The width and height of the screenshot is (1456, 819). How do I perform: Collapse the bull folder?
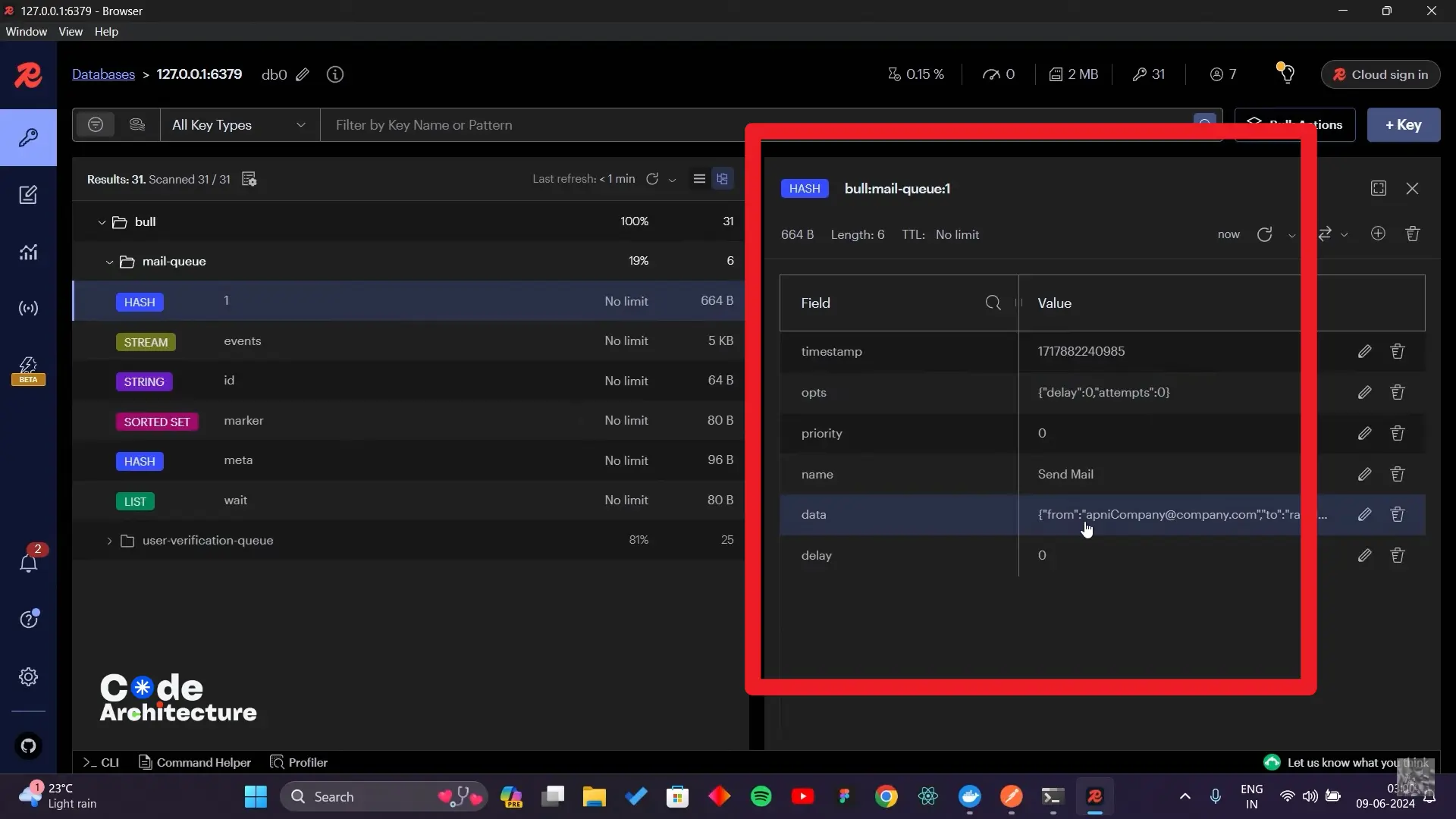coord(102,222)
